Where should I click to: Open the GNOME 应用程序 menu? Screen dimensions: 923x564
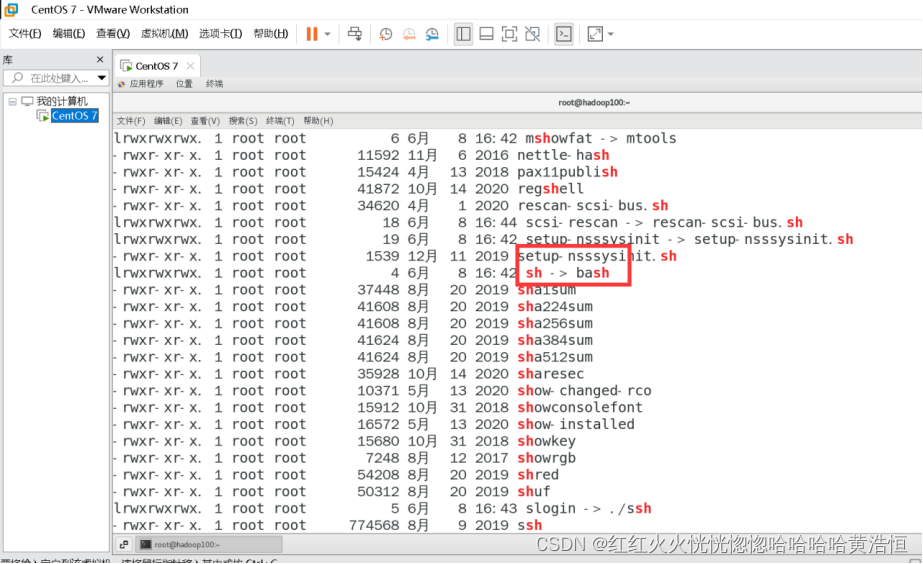coord(146,84)
